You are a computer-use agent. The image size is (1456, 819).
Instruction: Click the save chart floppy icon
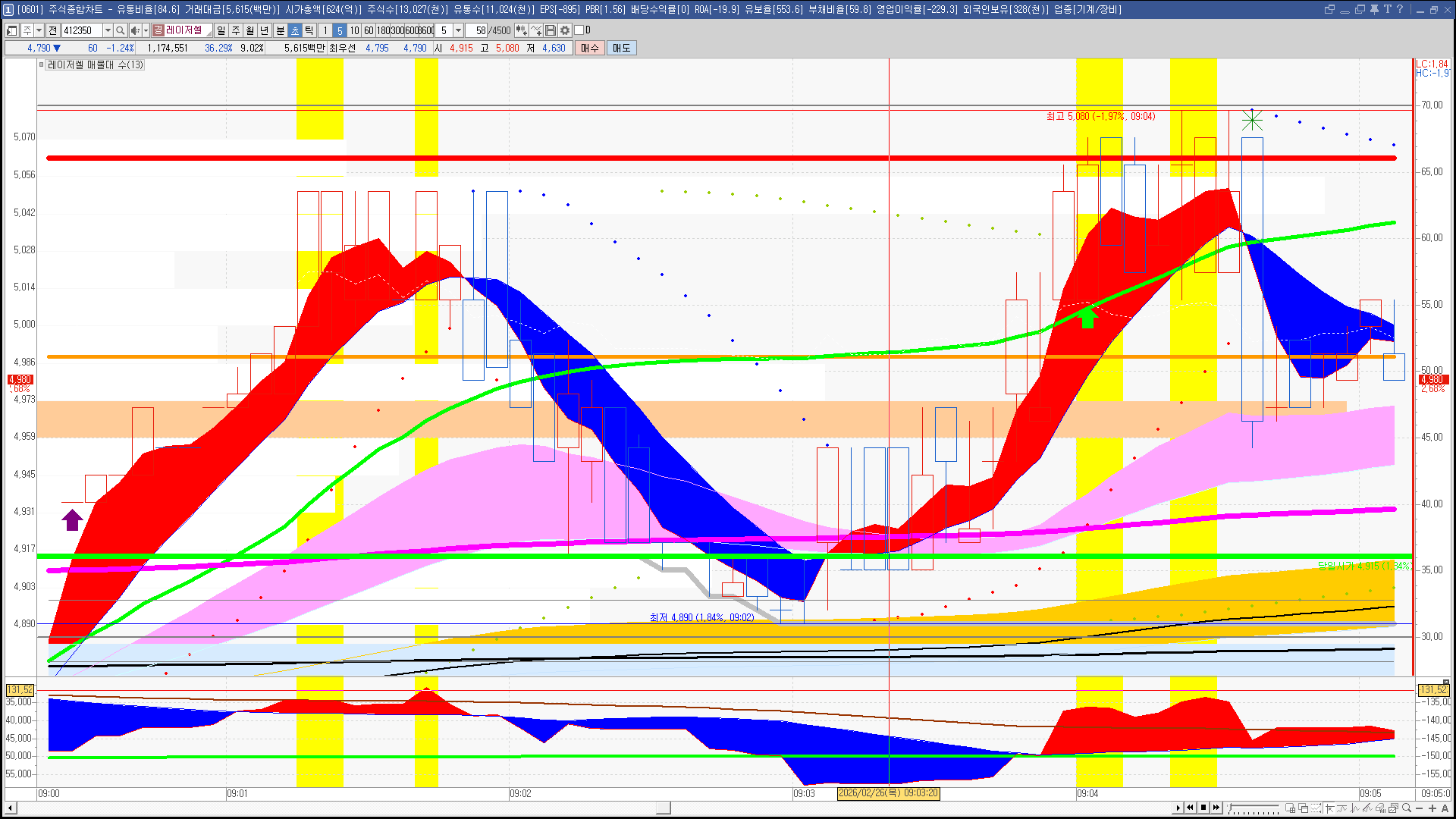point(551,30)
